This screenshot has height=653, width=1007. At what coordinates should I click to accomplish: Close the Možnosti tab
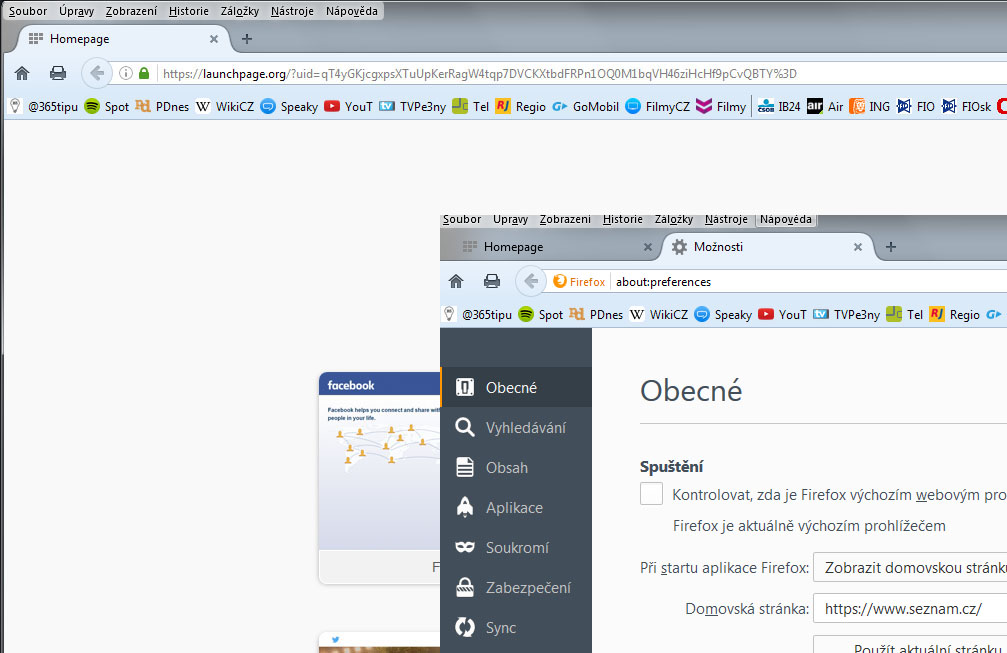tap(857, 247)
